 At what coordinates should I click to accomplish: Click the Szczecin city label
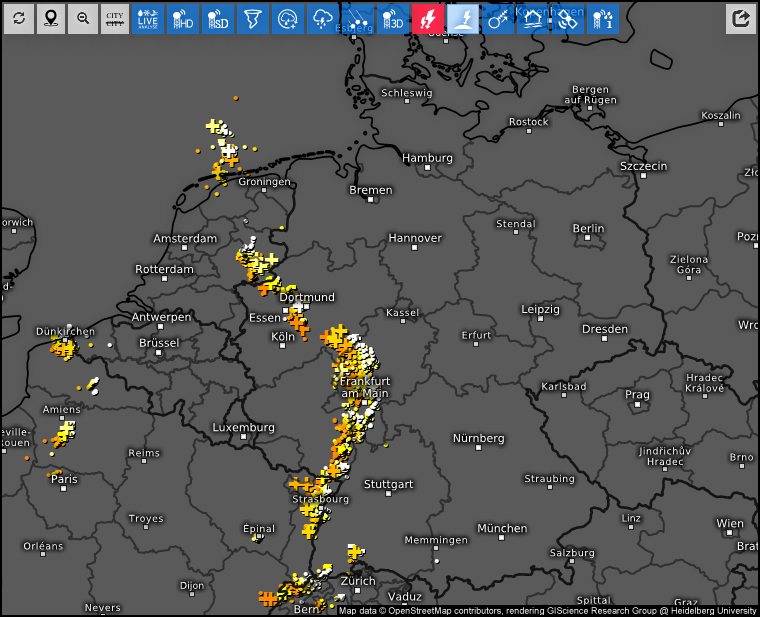pyautogui.click(x=643, y=166)
